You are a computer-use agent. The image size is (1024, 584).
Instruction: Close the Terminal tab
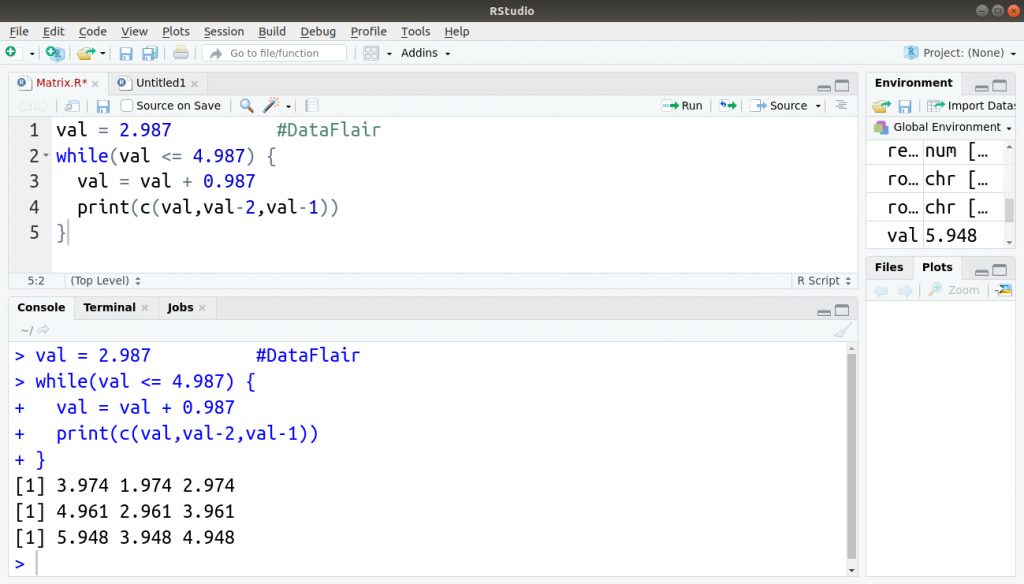tap(144, 308)
